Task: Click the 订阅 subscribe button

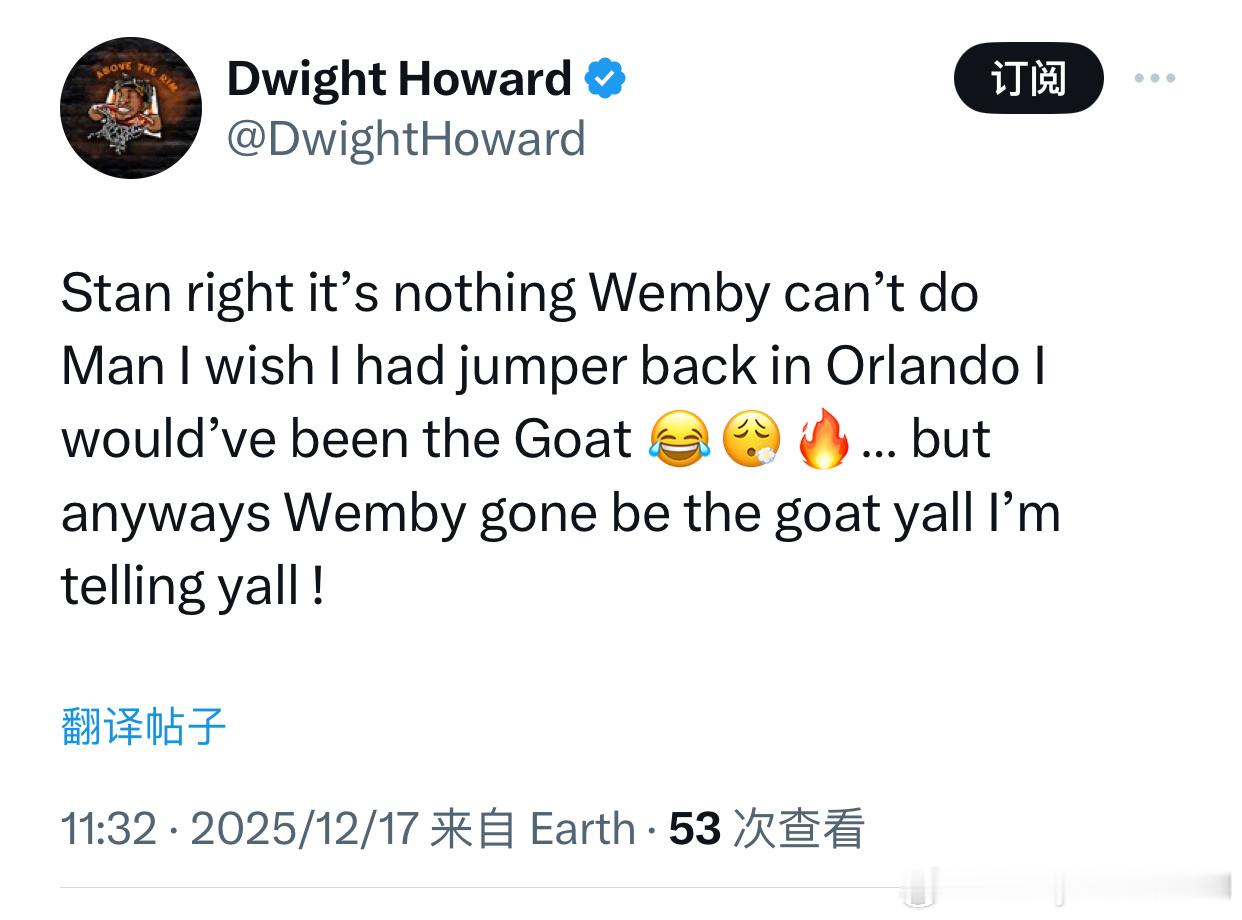Action: pos(1028,78)
